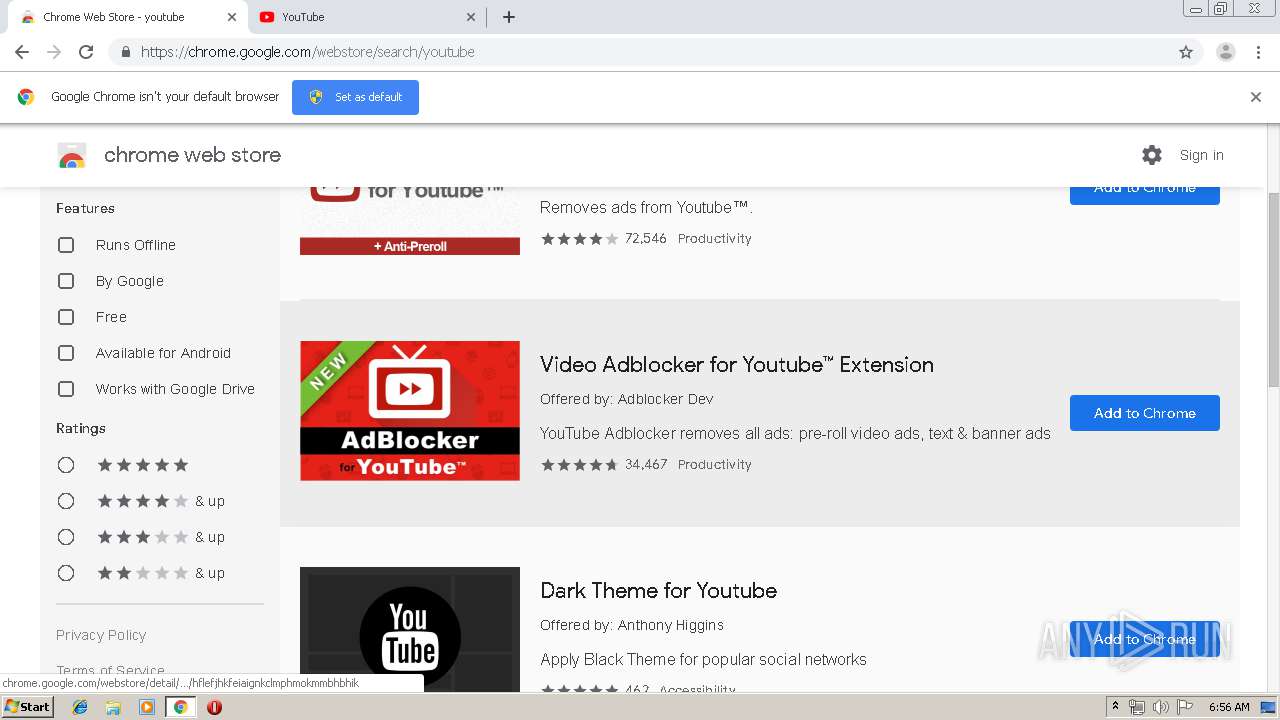This screenshot has height=720, width=1280.
Task: Check the By Google filter
Action: pyautogui.click(x=66, y=281)
